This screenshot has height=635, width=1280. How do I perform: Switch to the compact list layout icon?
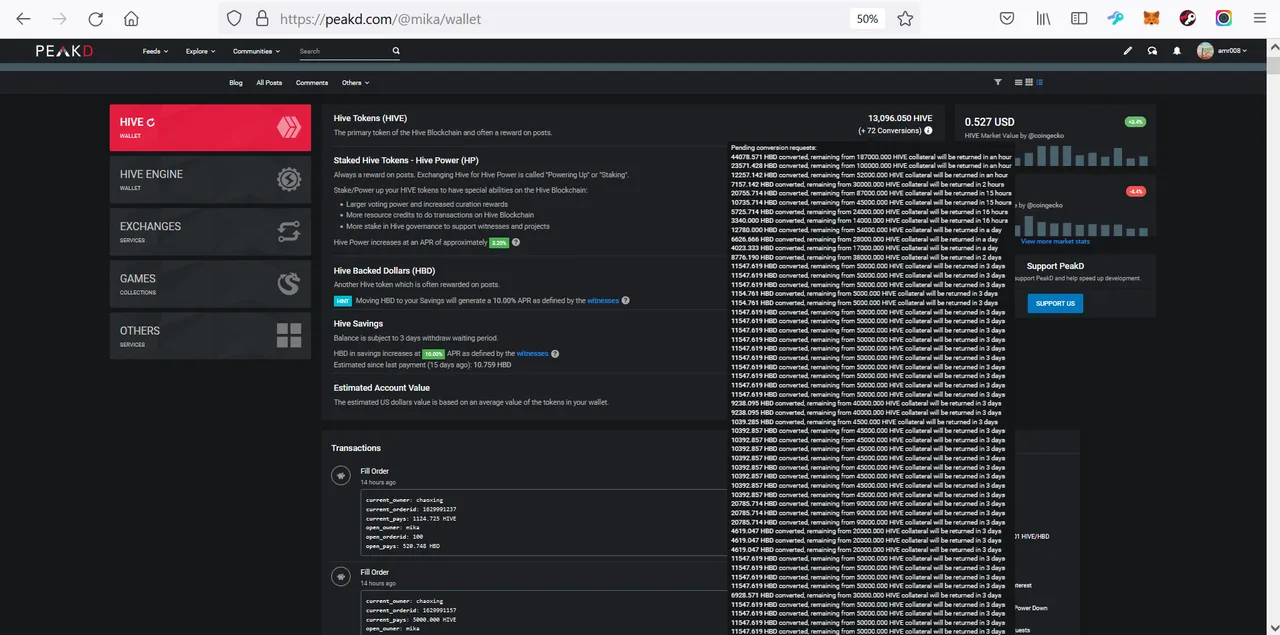(1040, 82)
